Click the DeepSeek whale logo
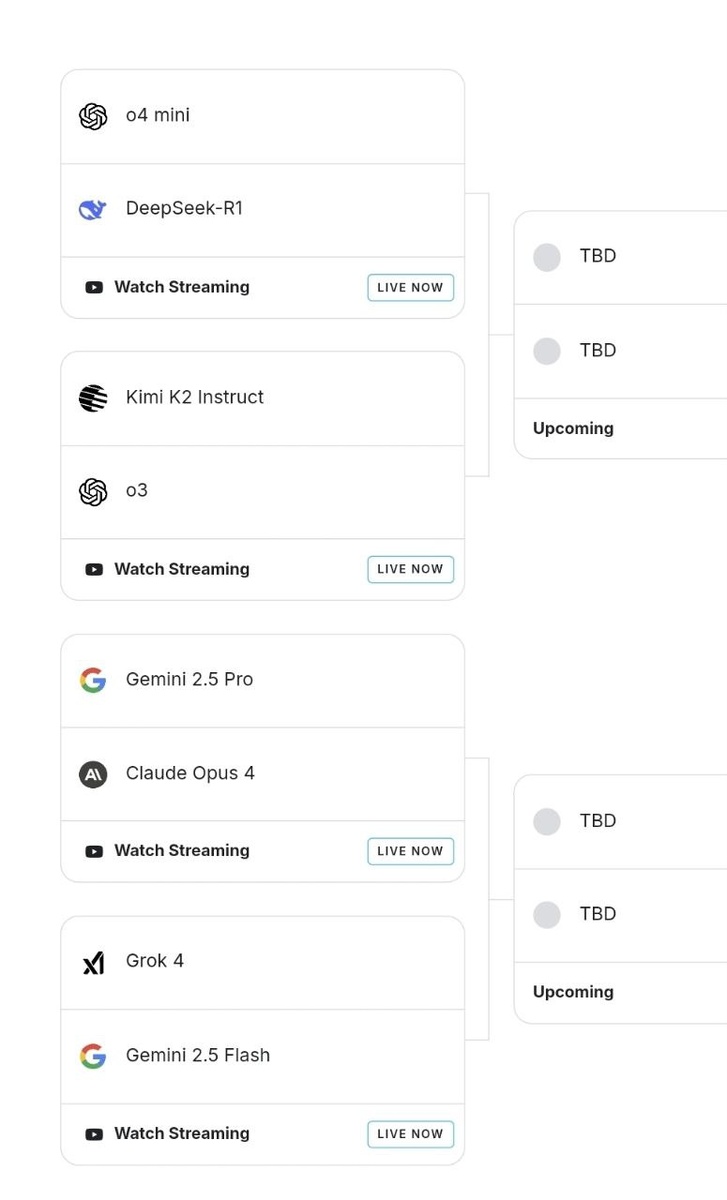The image size is (727, 1200). tap(93, 209)
